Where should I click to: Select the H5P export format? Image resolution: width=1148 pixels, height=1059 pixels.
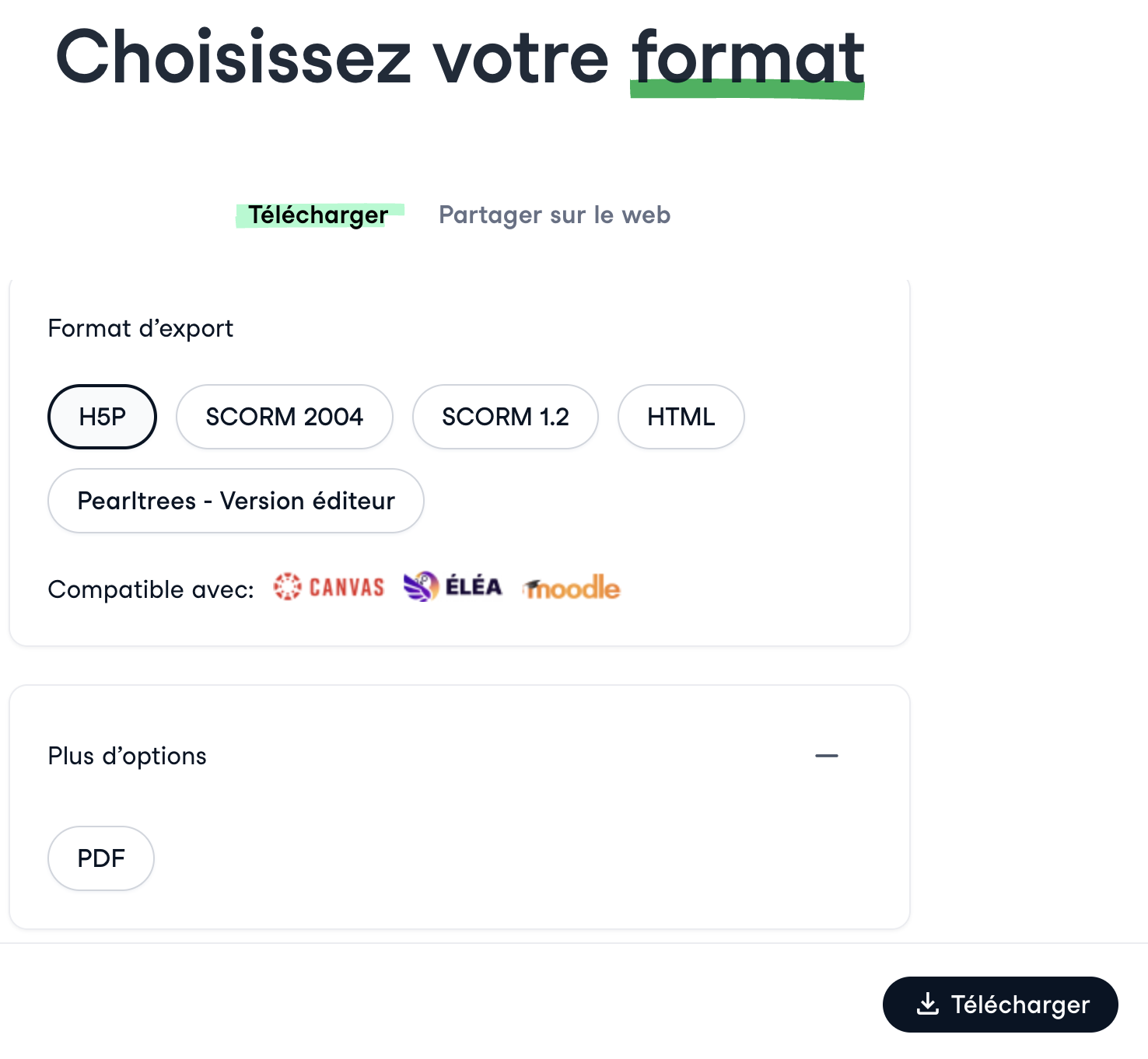point(102,417)
